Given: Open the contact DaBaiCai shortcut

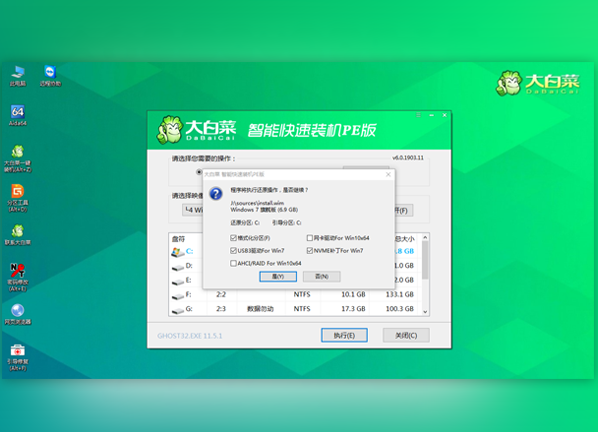Looking at the screenshot, I should coord(18,234).
